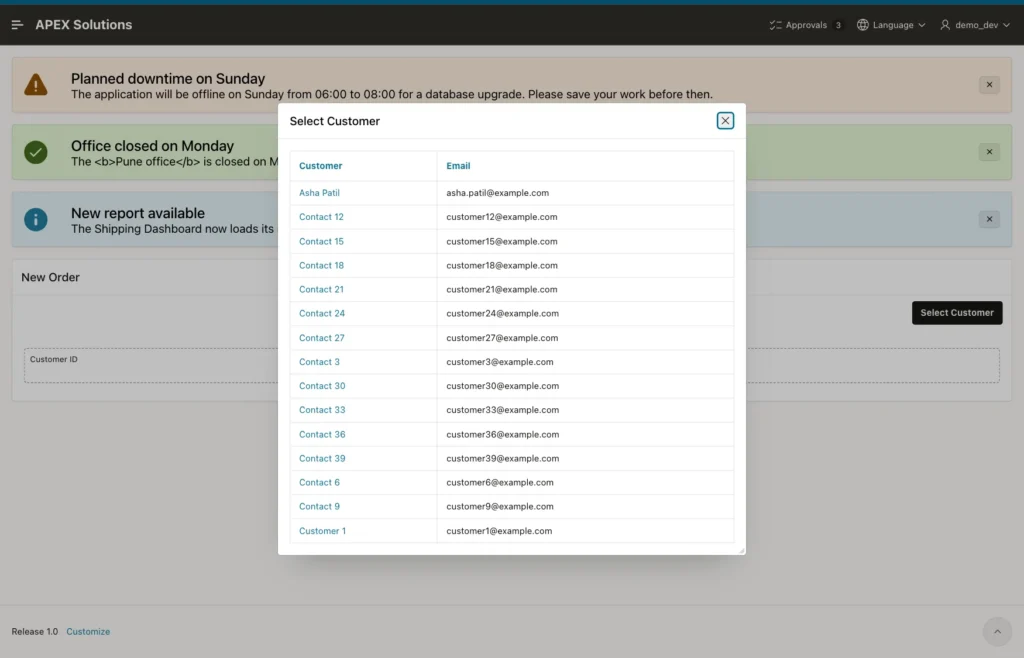This screenshot has width=1024, height=658.
Task: Dismiss the New report available alert
Action: tap(989, 219)
